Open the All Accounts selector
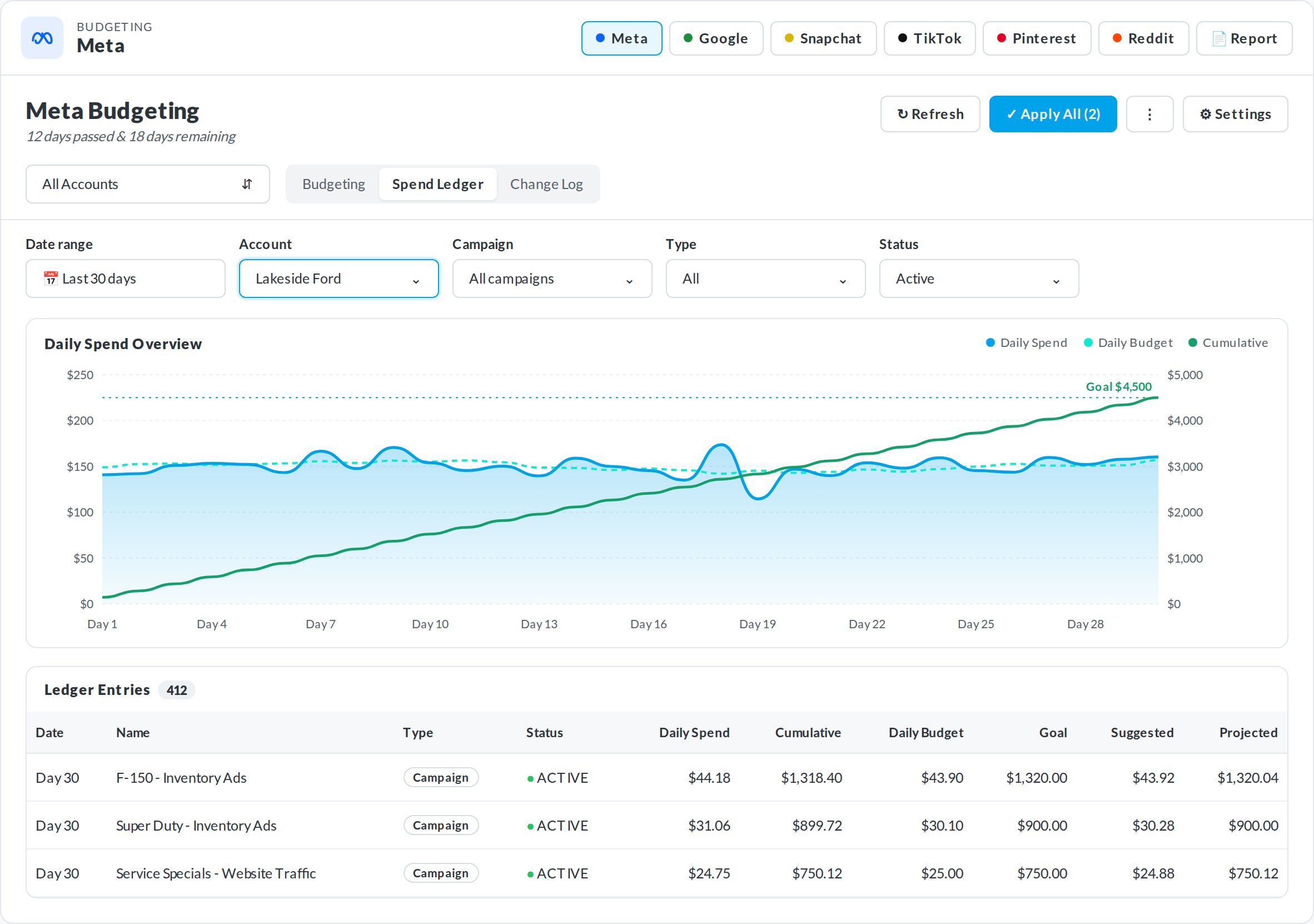 [x=148, y=184]
